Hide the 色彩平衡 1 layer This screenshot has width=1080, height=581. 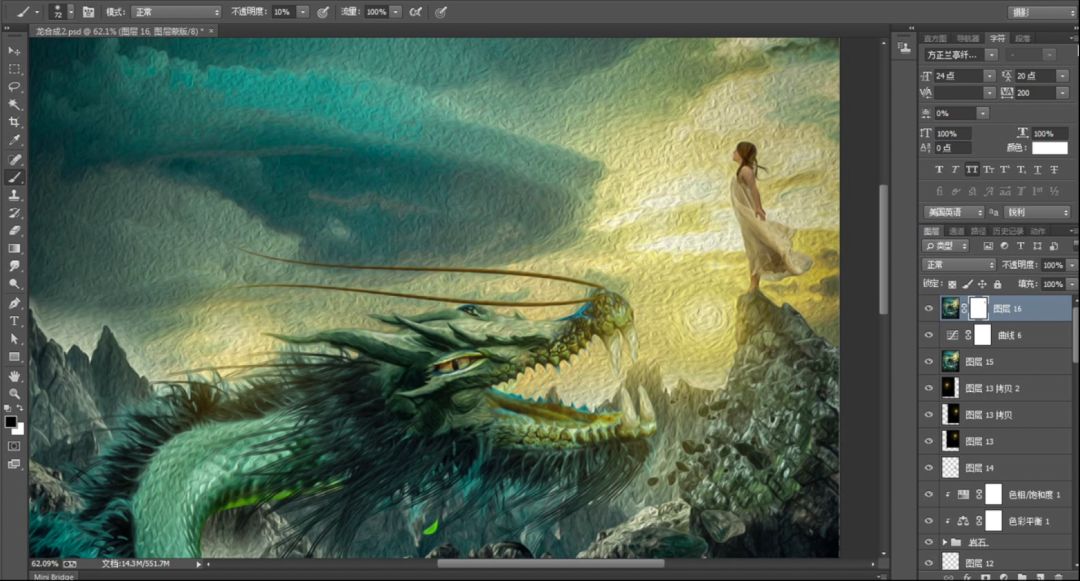(x=928, y=521)
